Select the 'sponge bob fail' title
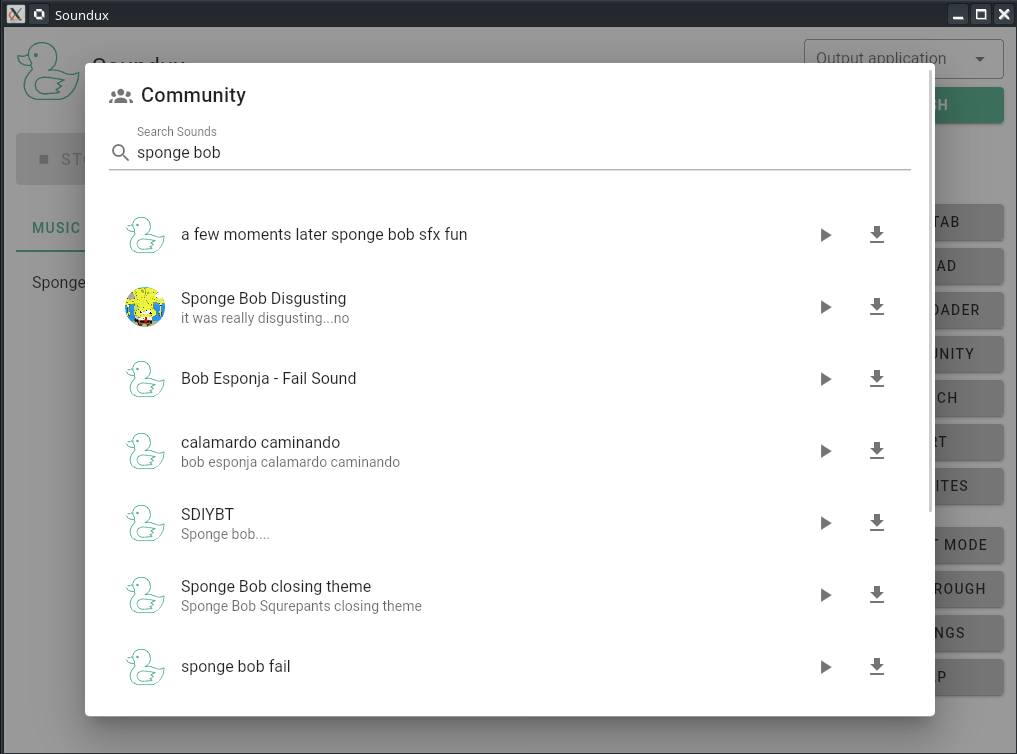 (x=235, y=666)
